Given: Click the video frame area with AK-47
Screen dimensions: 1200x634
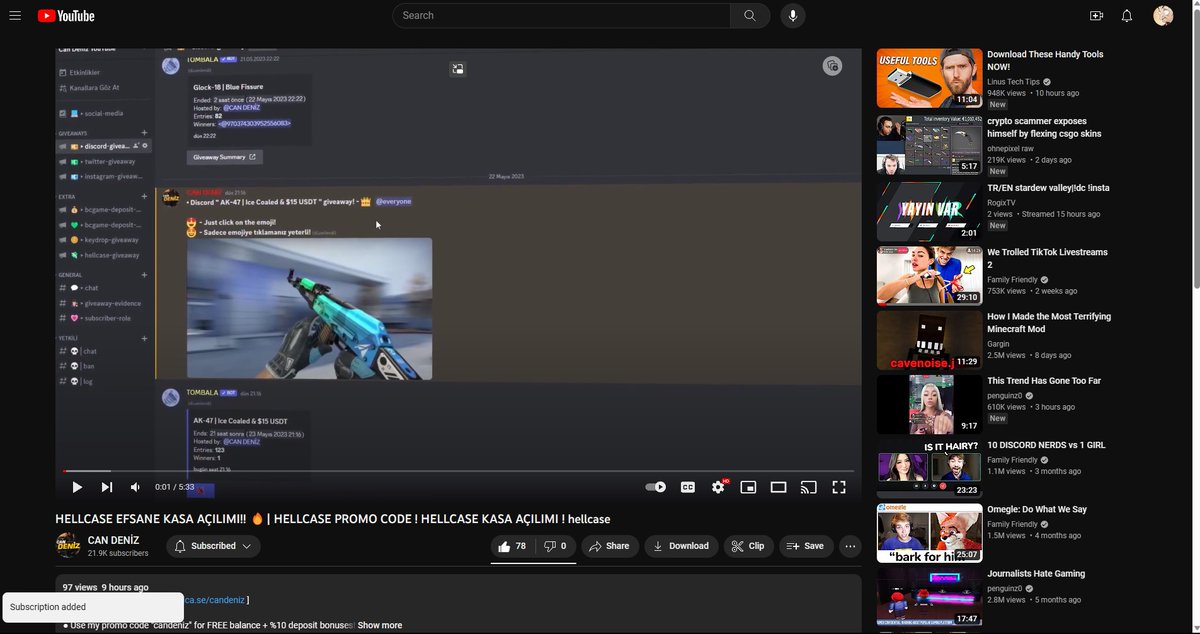Looking at the screenshot, I should (x=309, y=308).
